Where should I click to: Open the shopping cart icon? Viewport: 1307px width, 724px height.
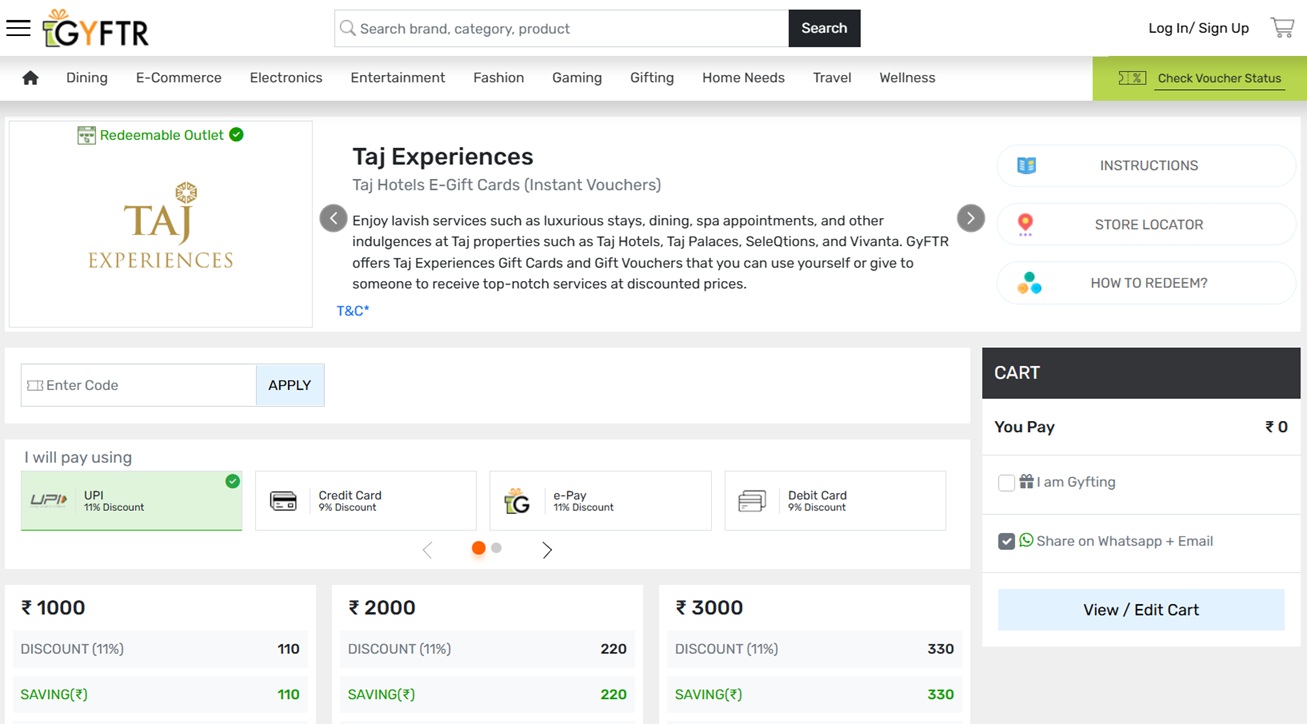(1282, 28)
